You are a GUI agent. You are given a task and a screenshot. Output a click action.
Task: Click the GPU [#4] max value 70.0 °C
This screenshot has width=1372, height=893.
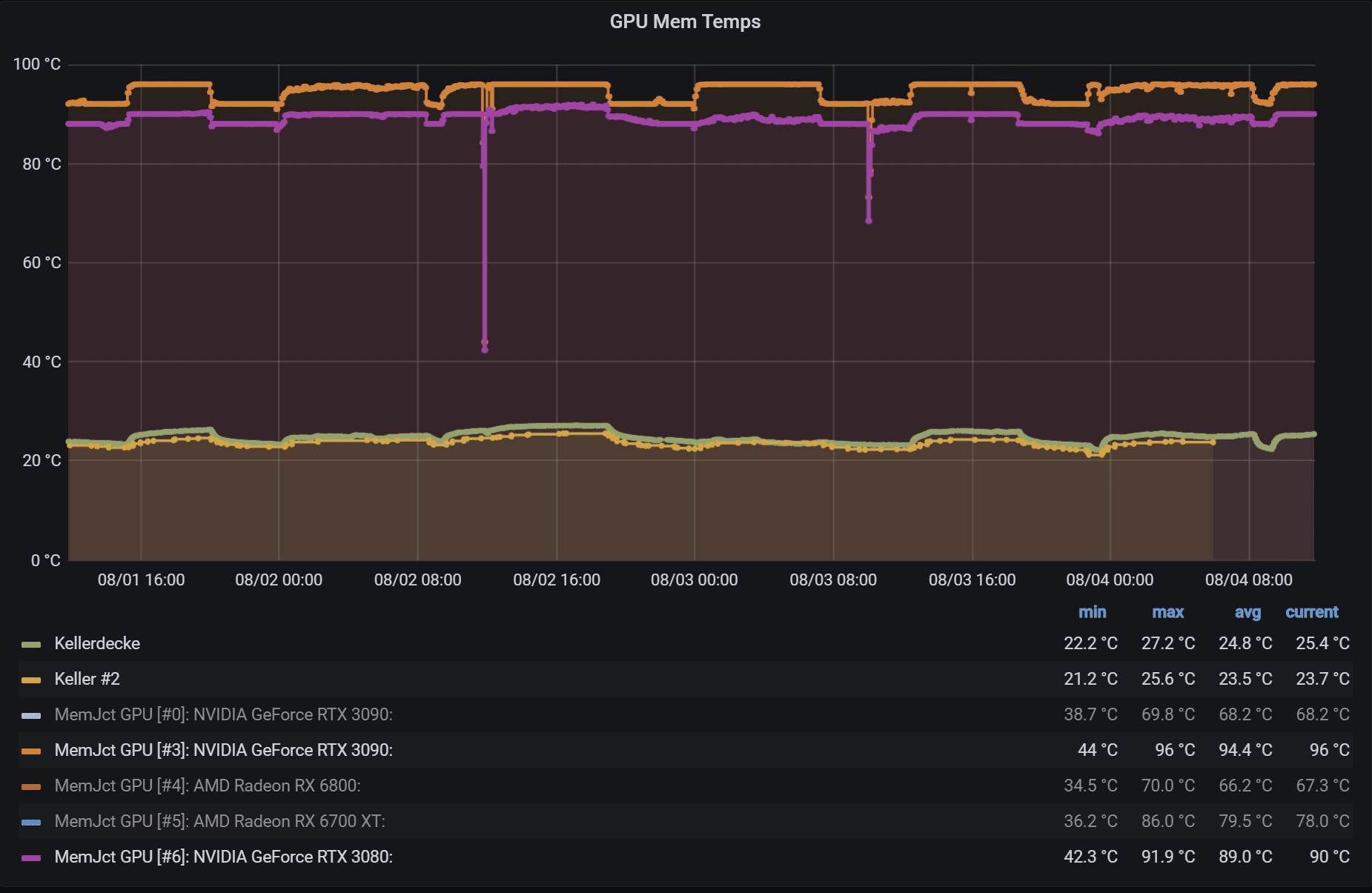click(x=1168, y=786)
